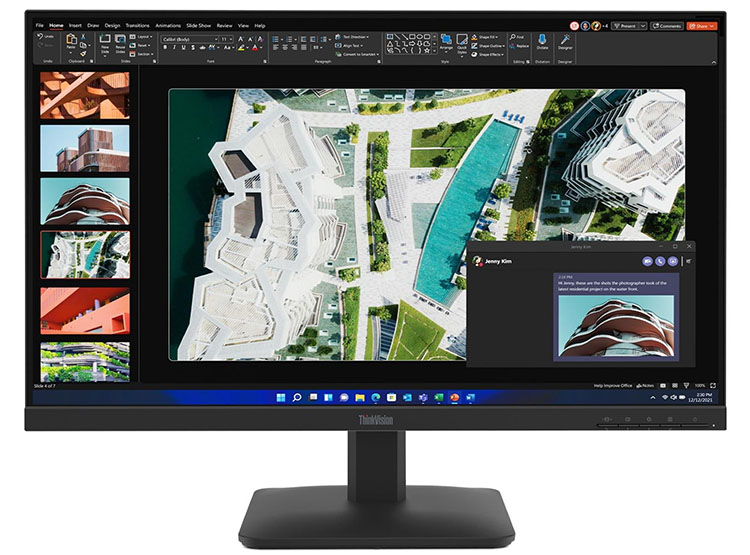The width and height of the screenshot is (750, 555).
Task: Toggle numbered list
Action: [x=290, y=39]
